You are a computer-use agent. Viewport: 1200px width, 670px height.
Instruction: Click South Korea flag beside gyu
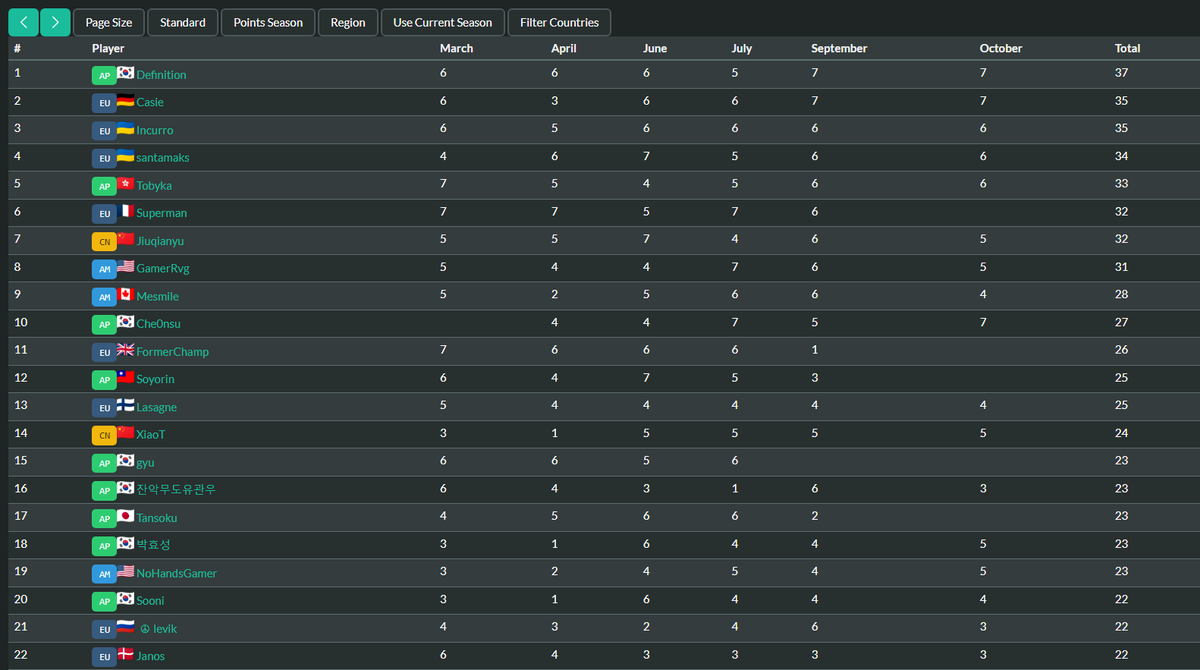coord(125,461)
